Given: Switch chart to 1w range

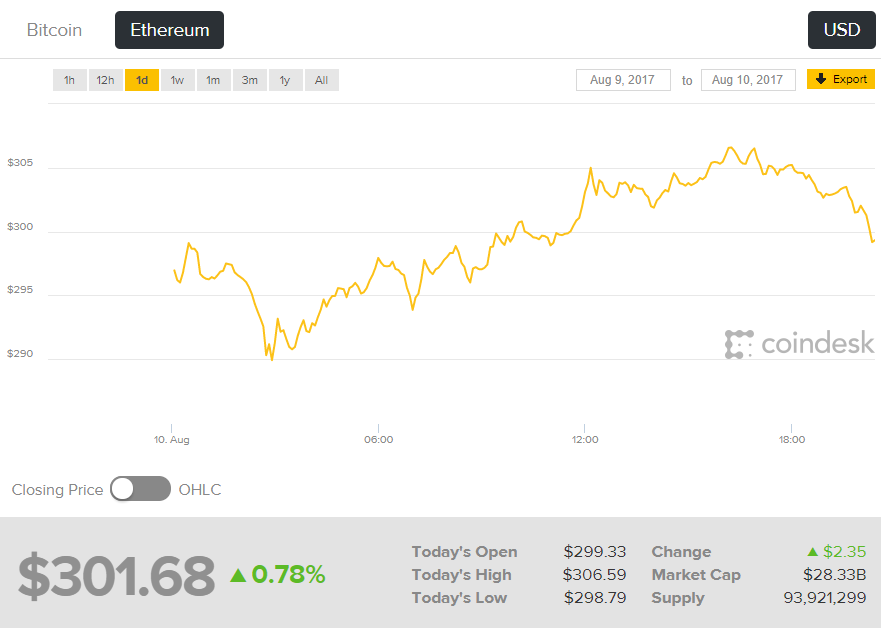Looking at the screenshot, I should tap(177, 80).
